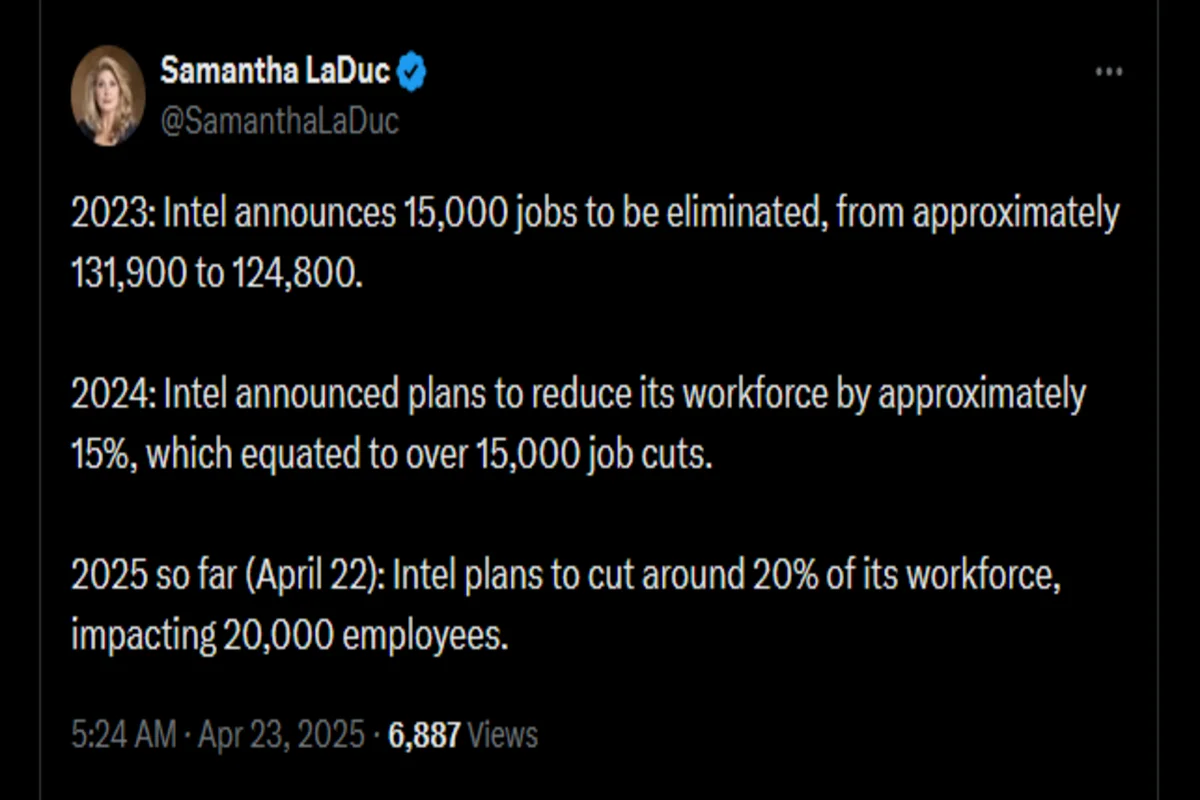Screen dimensions: 1200x800
Task: Click the 2023: label in the tweet
Action: (x=112, y=214)
